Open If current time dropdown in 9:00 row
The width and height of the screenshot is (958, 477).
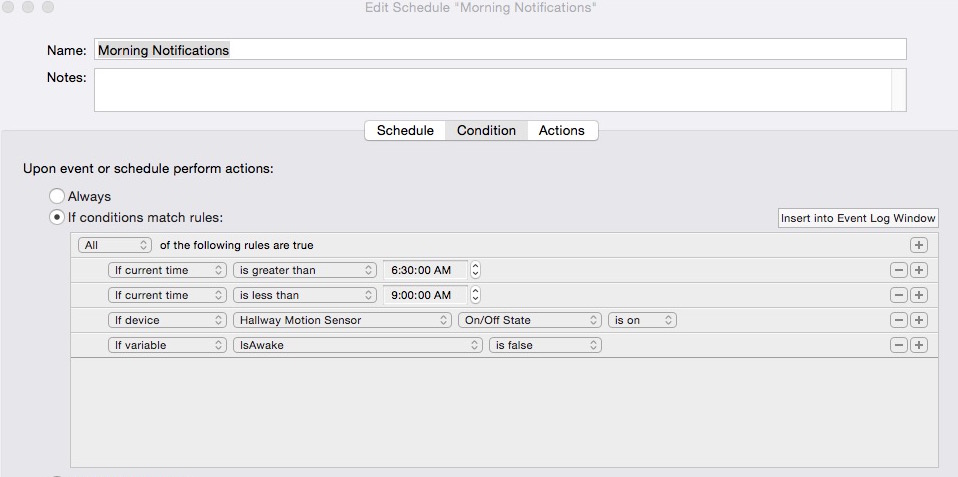coord(167,295)
